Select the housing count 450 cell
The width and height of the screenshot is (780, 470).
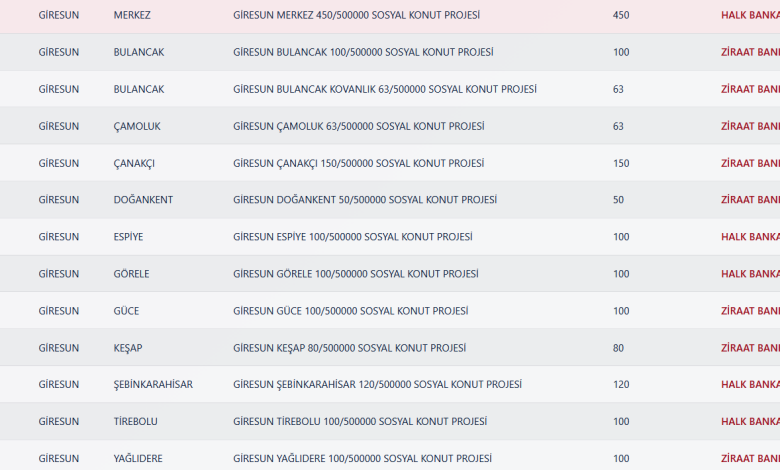621,16
